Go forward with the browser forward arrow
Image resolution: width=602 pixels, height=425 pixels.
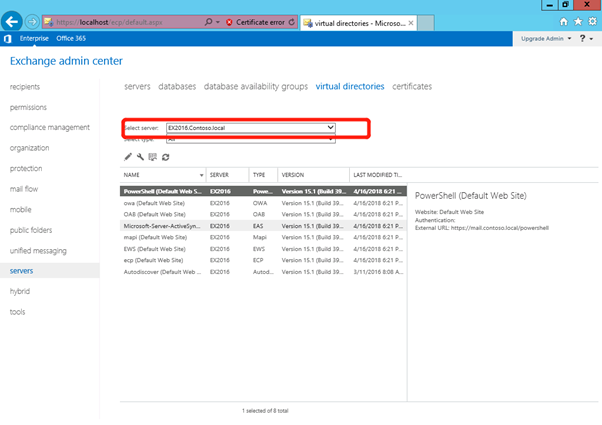pyautogui.click(x=32, y=22)
